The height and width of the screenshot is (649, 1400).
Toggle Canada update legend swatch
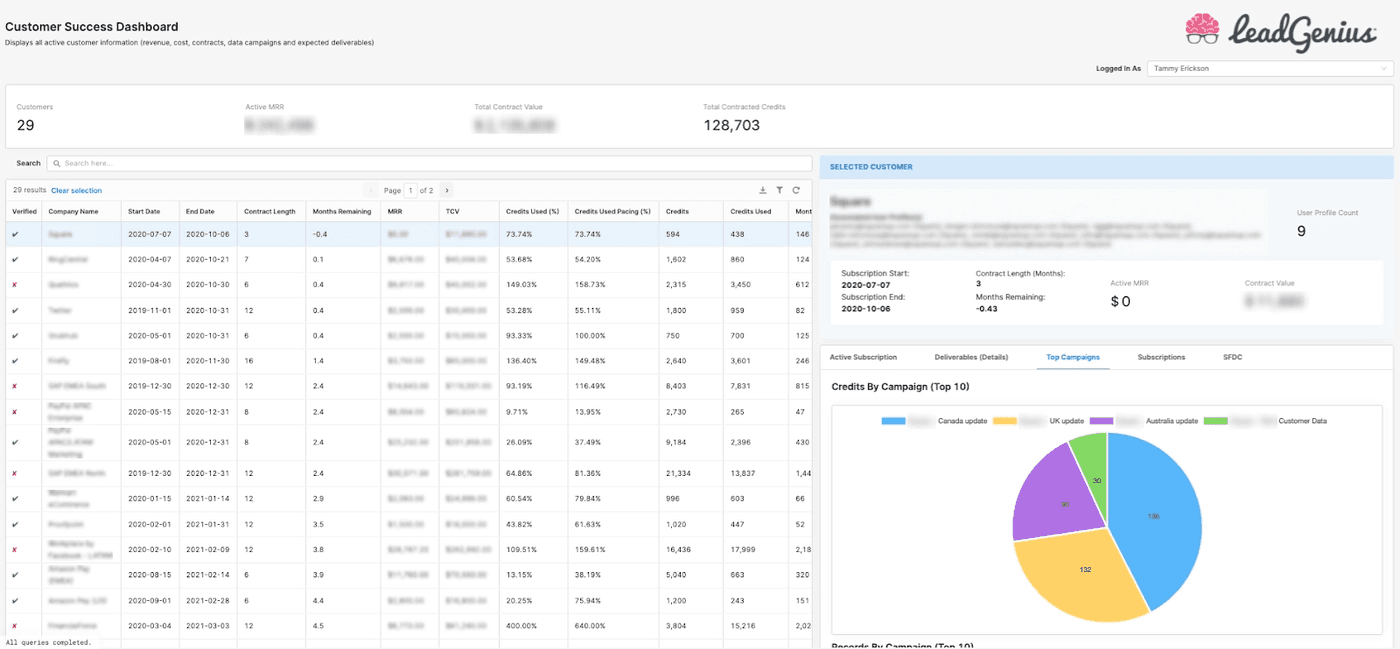[894, 421]
